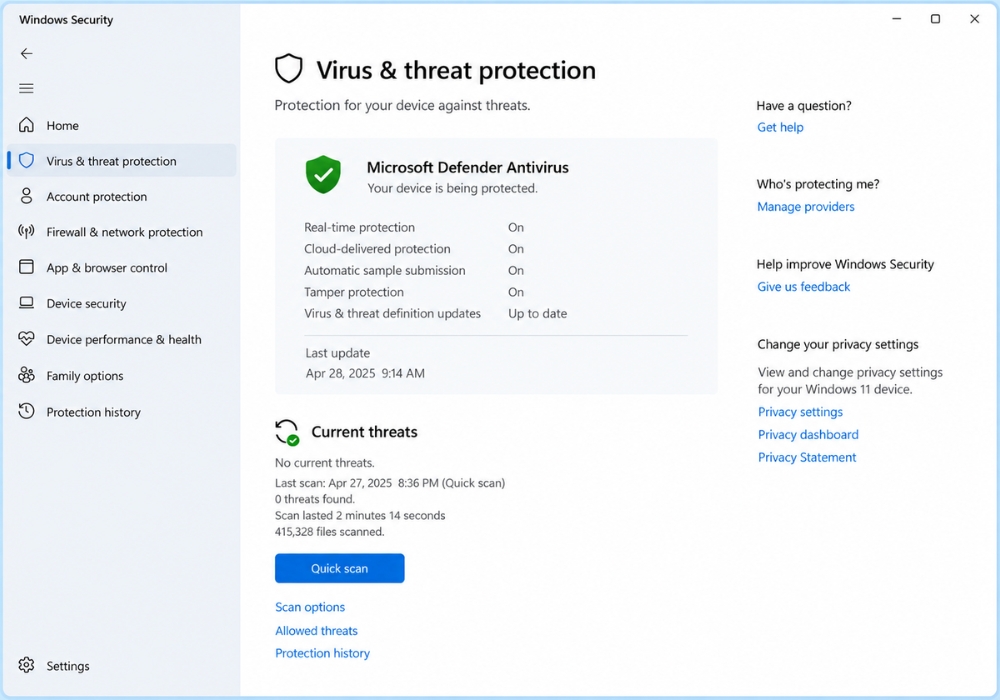Open the Privacy Statement link
This screenshot has width=1000, height=700.
coord(807,458)
